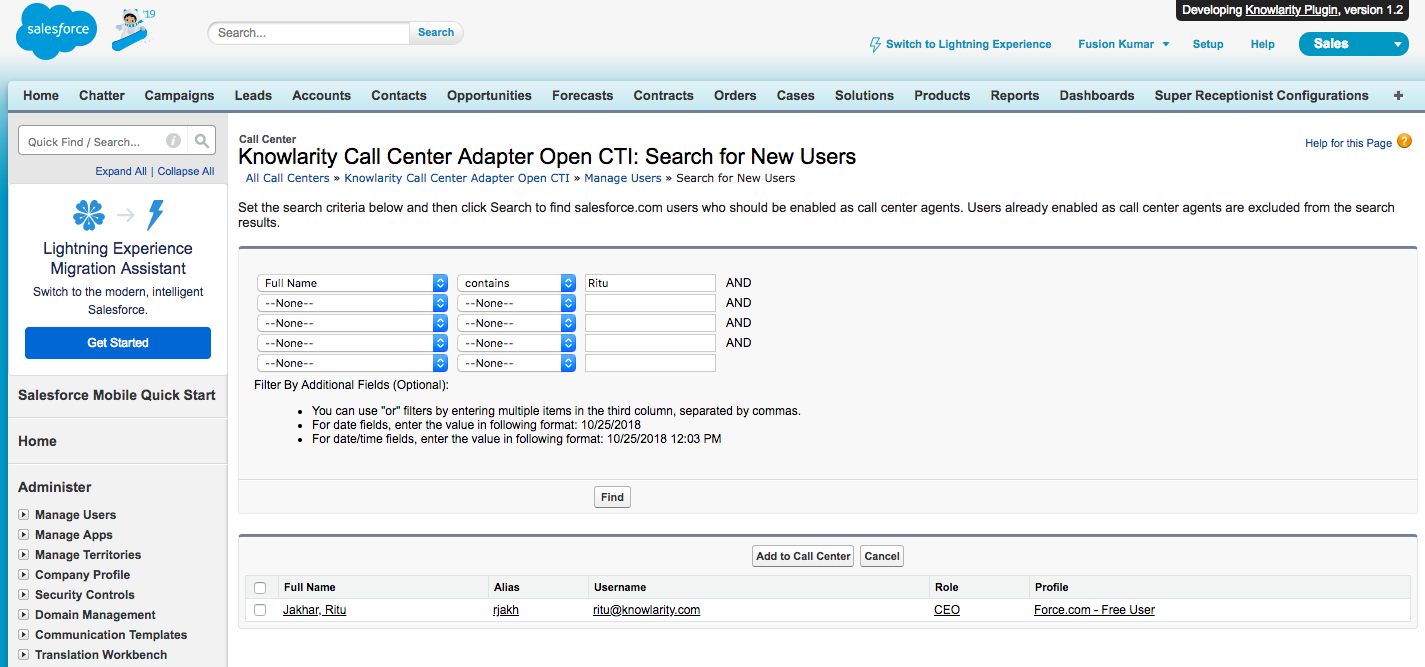Click the filter value field containing Ritu
The height and width of the screenshot is (667, 1425).
(650, 283)
